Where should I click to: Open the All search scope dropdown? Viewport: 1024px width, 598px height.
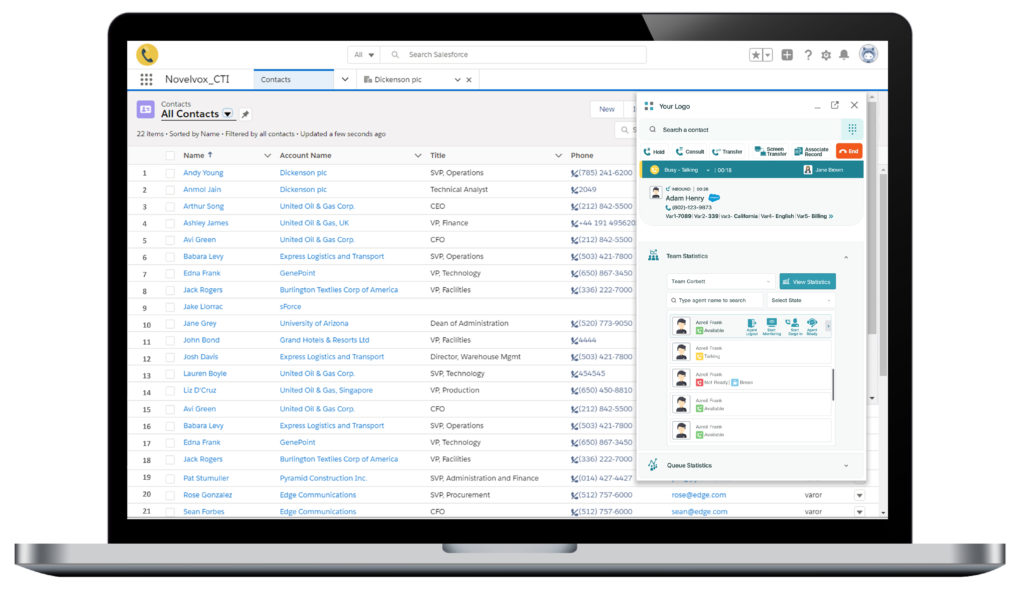pos(364,55)
